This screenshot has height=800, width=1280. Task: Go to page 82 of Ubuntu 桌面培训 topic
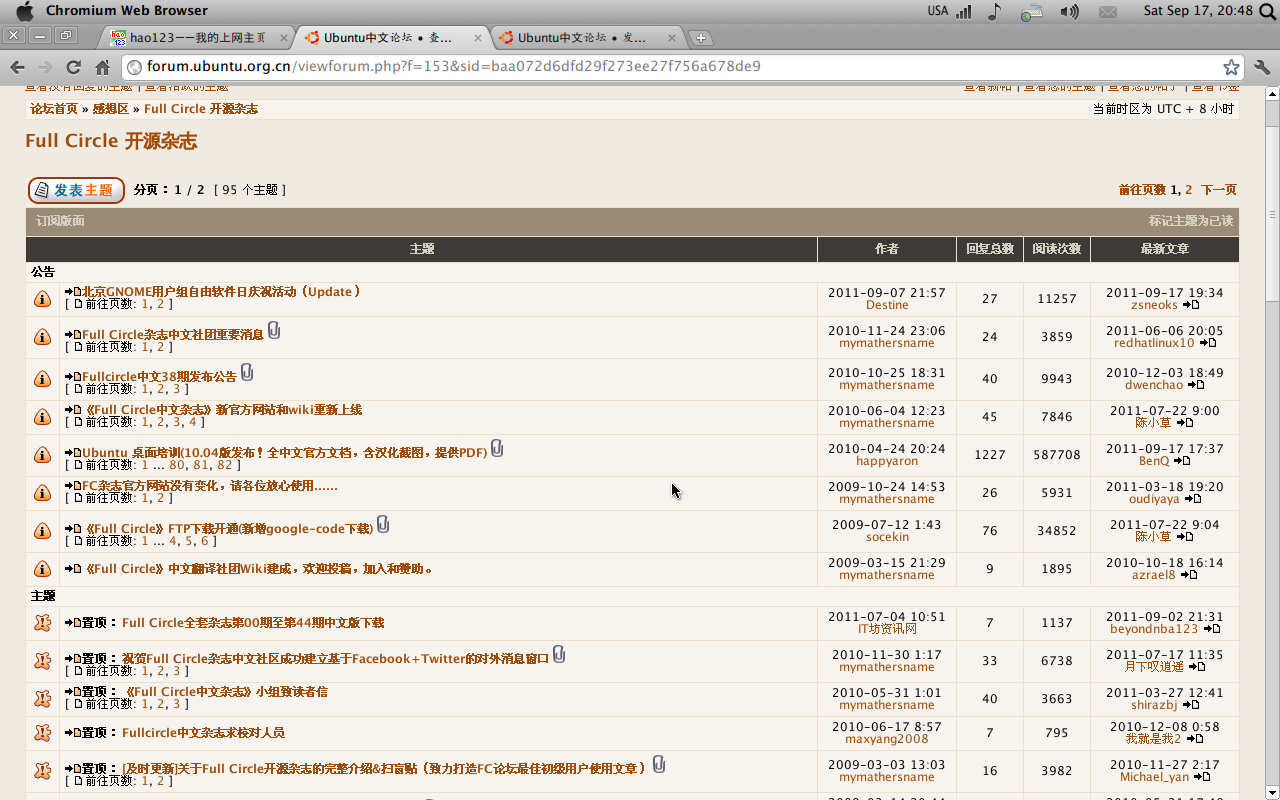click(x=225, y=465)
